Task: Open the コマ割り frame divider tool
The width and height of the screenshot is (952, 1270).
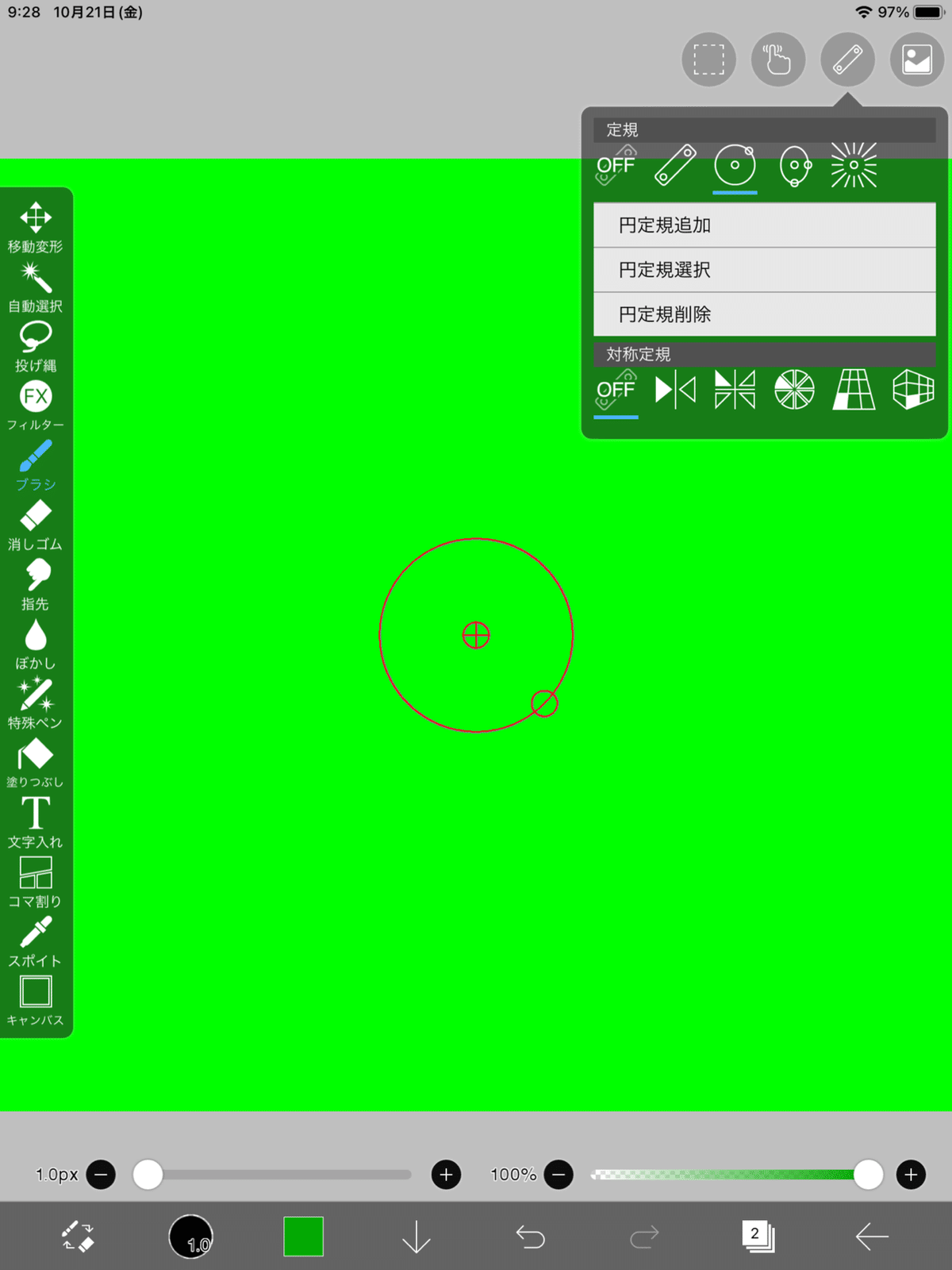Action: click(x=36, y=882)
